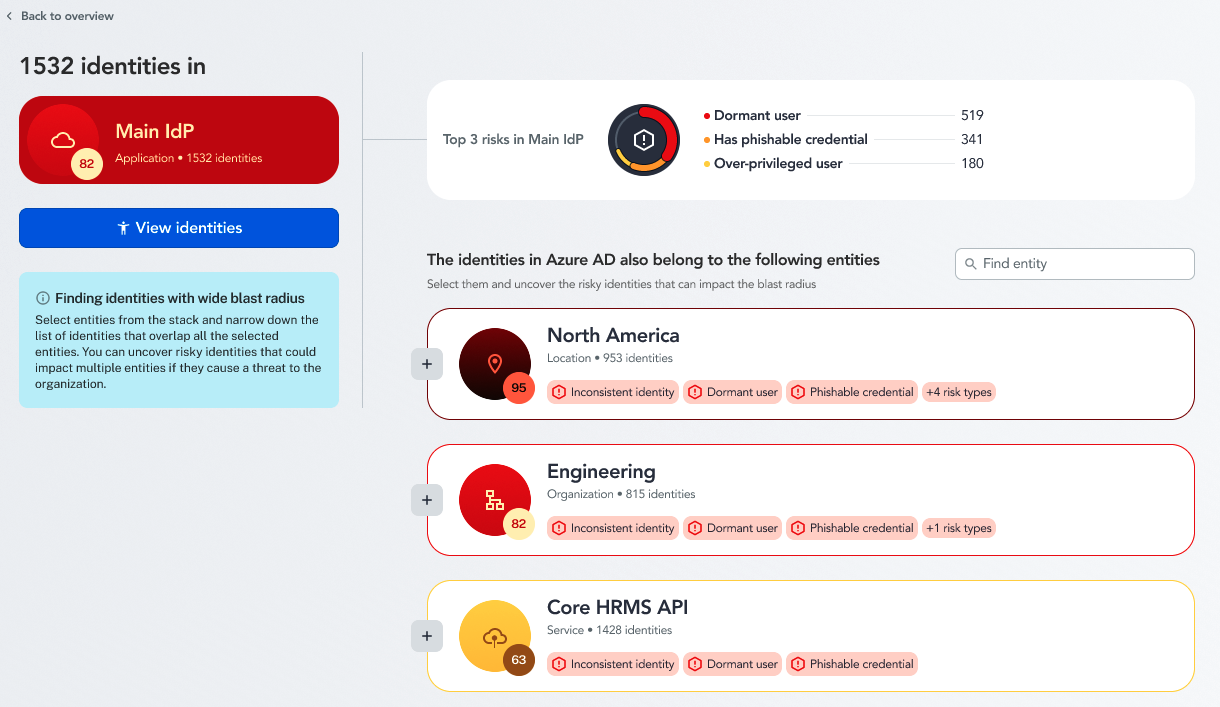Click the Main IdP cloud icon
Image resolution: width=1220 pixels, height=707 pixels.
tap(63, 140)
